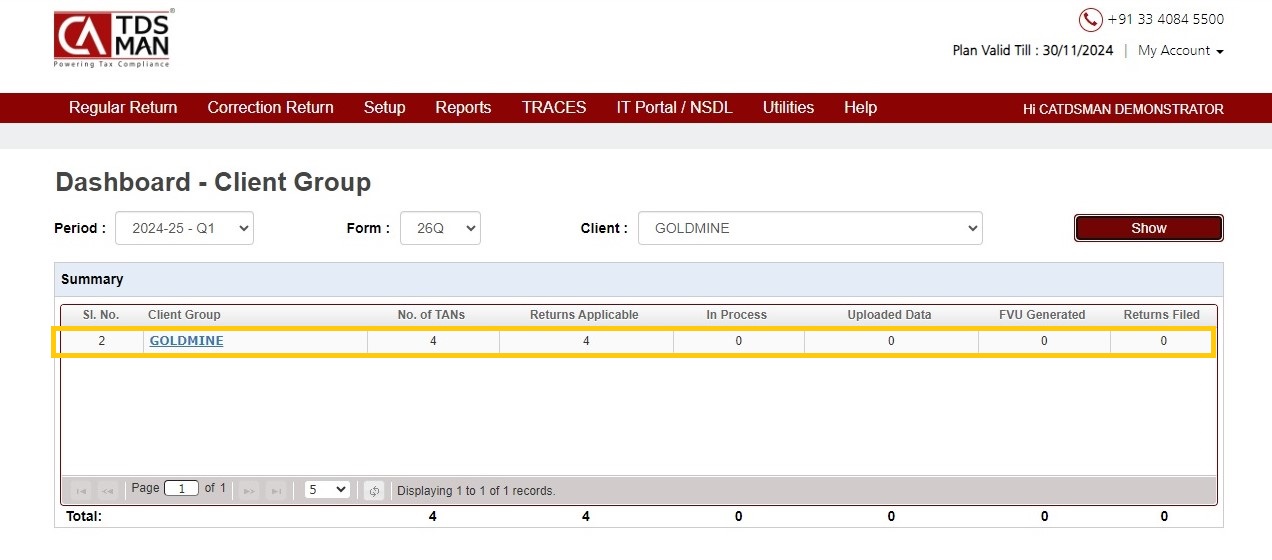The height and width of the screenshot is (560, 1272).
Task: Click the grid refresh icon
Action: point(374,490)
